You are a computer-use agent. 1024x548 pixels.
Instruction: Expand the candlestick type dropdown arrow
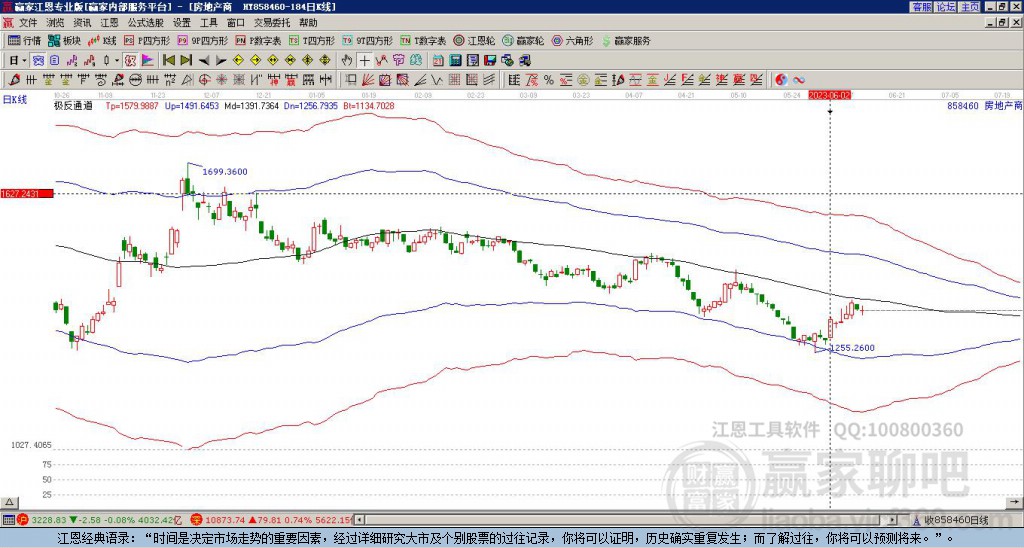[x=117, y=60]
